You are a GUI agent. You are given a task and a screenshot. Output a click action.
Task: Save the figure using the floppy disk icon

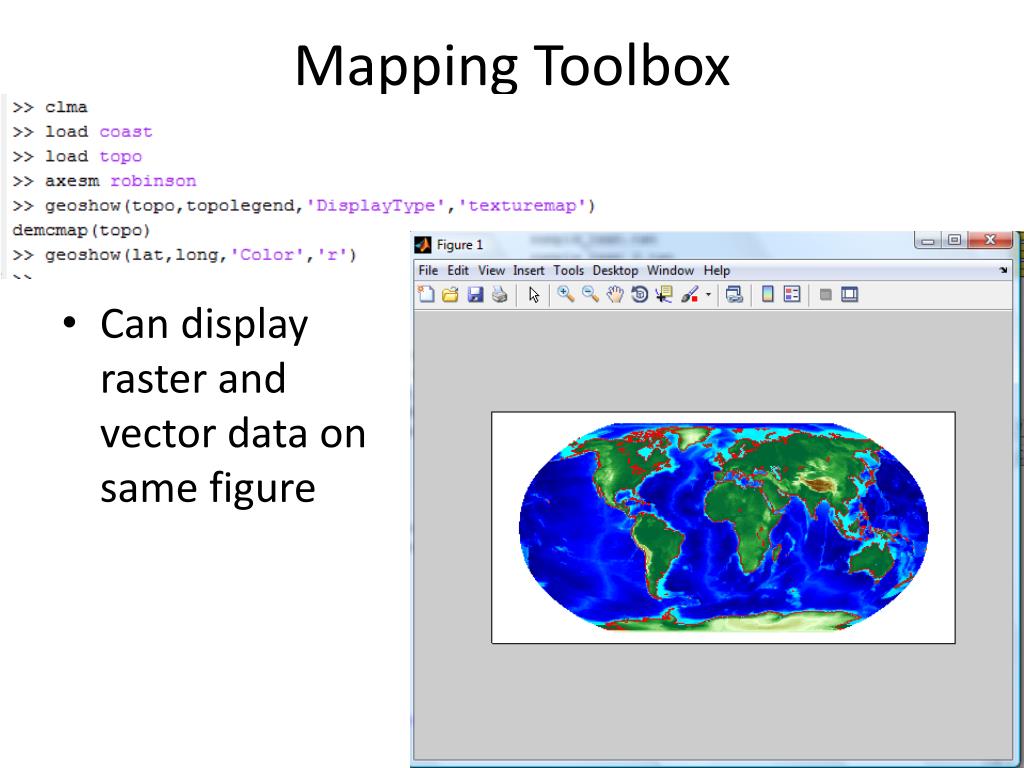tap(475, 295)
